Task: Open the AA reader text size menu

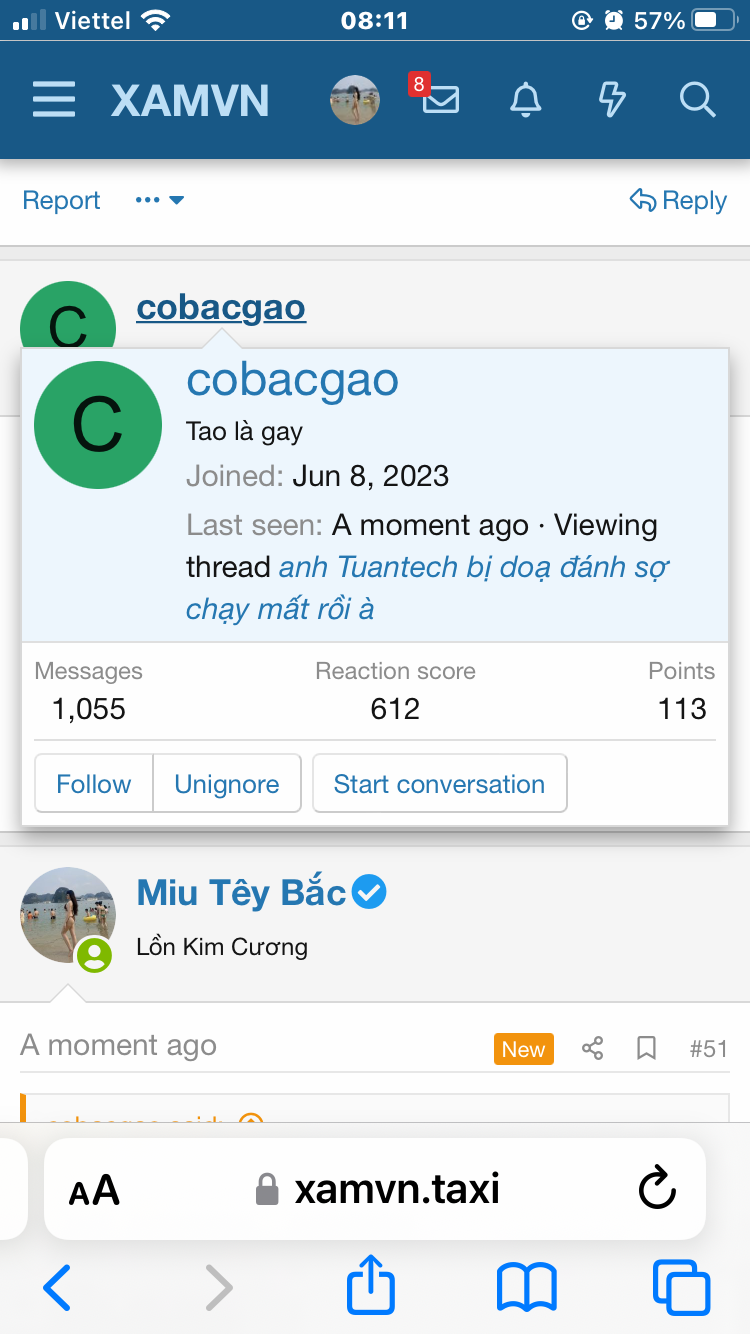Action: 94,1190
